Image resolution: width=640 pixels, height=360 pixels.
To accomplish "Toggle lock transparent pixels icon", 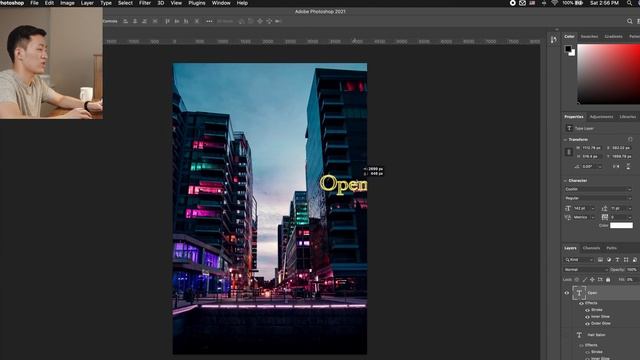I will coord(577,280).
